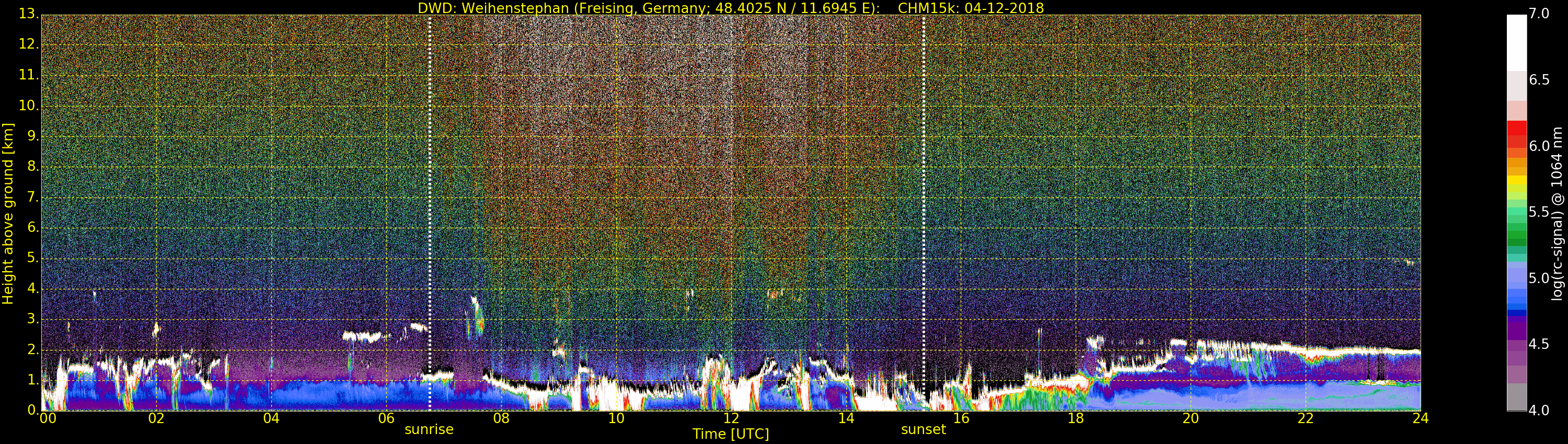Click height axis tick label '12.'
This screenshot has height=444, width=1568.
click(29, 44)
